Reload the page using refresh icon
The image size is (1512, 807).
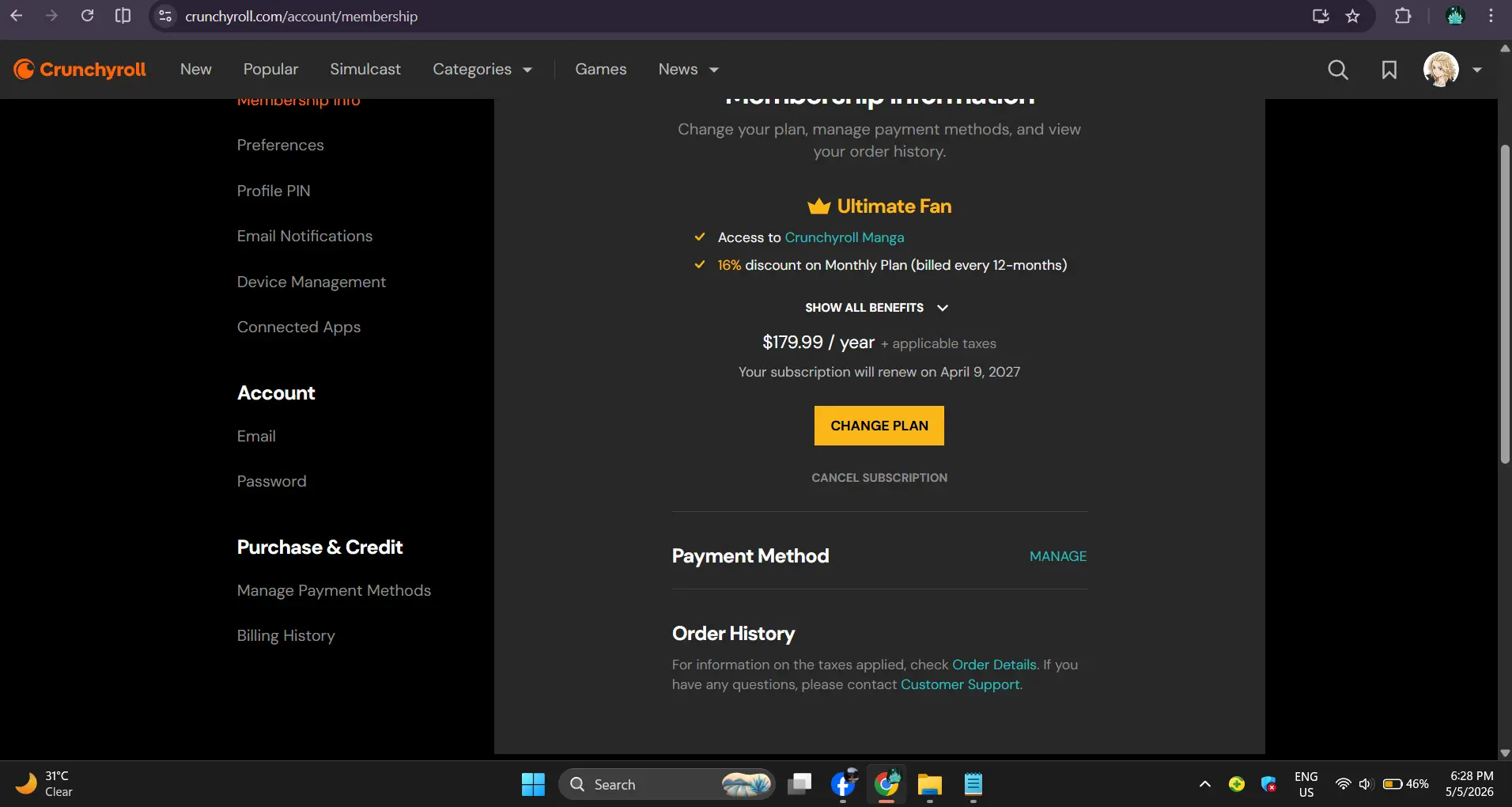[x=88, y=16]
